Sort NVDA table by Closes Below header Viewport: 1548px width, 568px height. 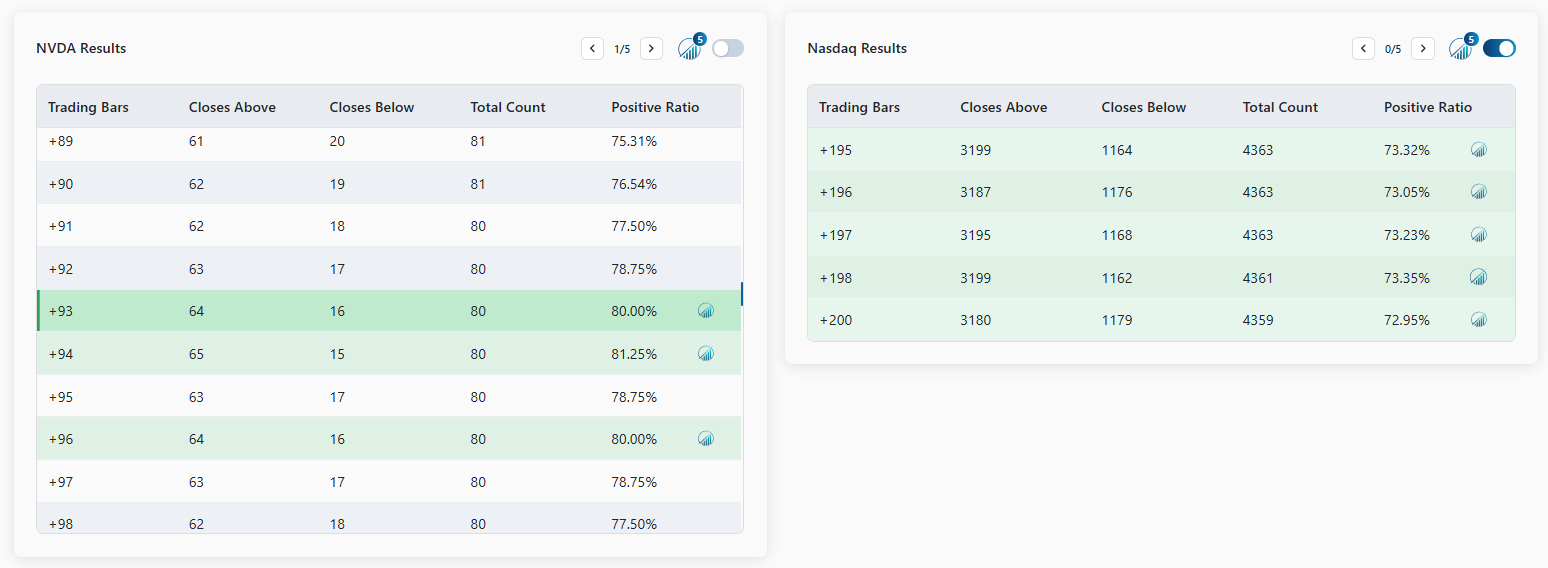pos(372,107)
